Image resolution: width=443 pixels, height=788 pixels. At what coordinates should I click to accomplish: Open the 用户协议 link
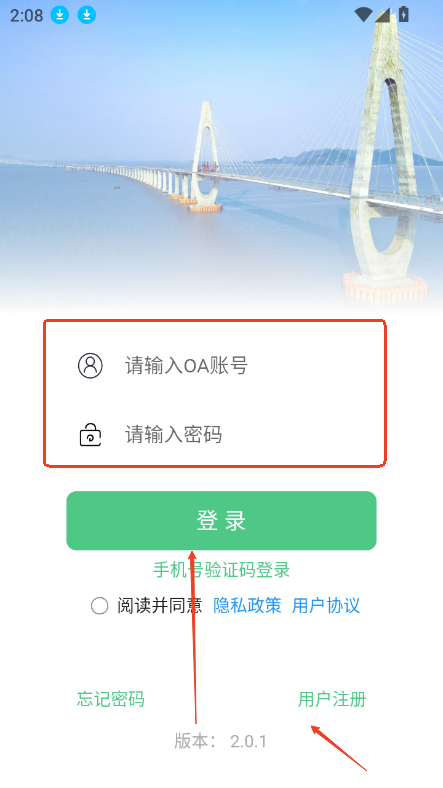tap(326, 606)
